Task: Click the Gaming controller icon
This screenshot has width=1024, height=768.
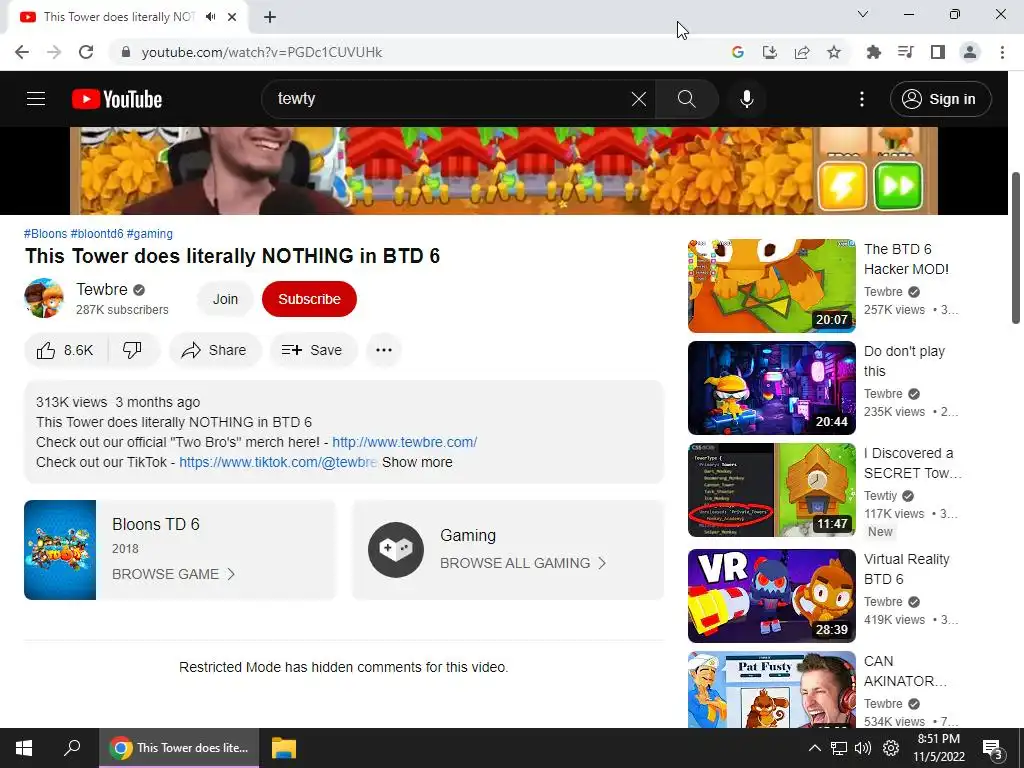Action: click(396, 550)
